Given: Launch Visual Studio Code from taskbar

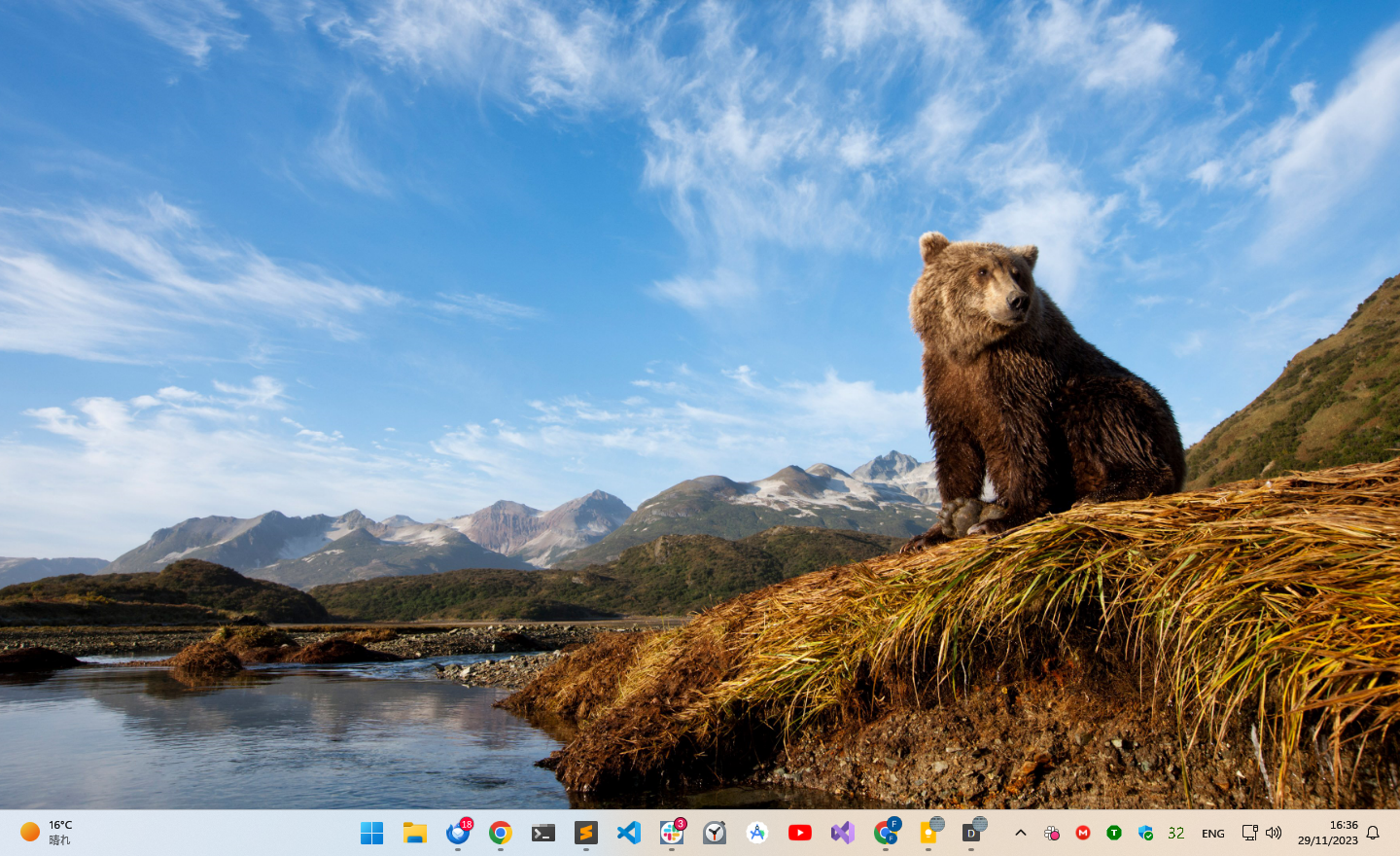Looking at the screenshot, I should (629, 833).
